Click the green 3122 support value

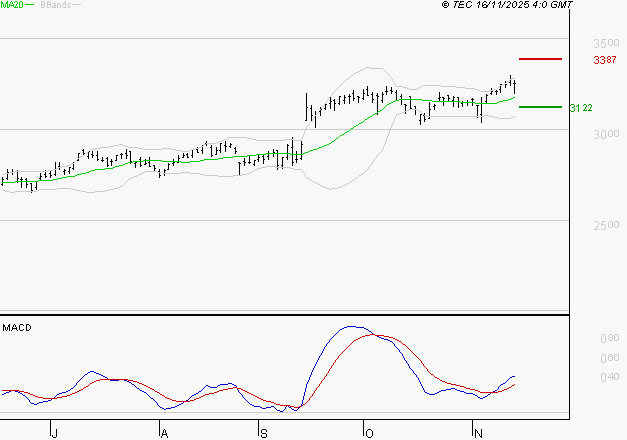point(581,108)
